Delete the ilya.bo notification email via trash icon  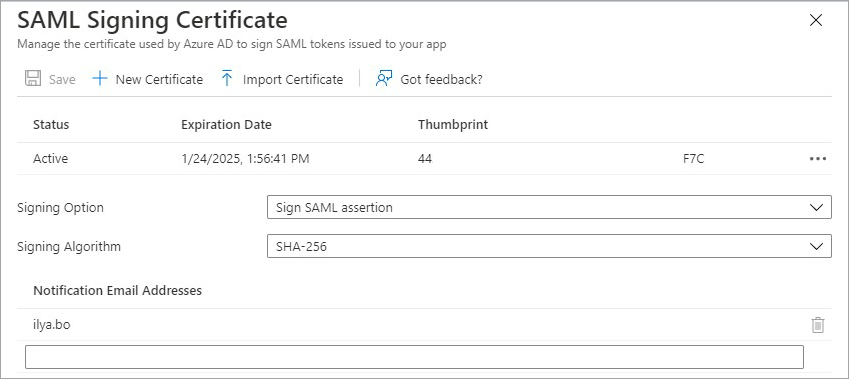[818, 325]
